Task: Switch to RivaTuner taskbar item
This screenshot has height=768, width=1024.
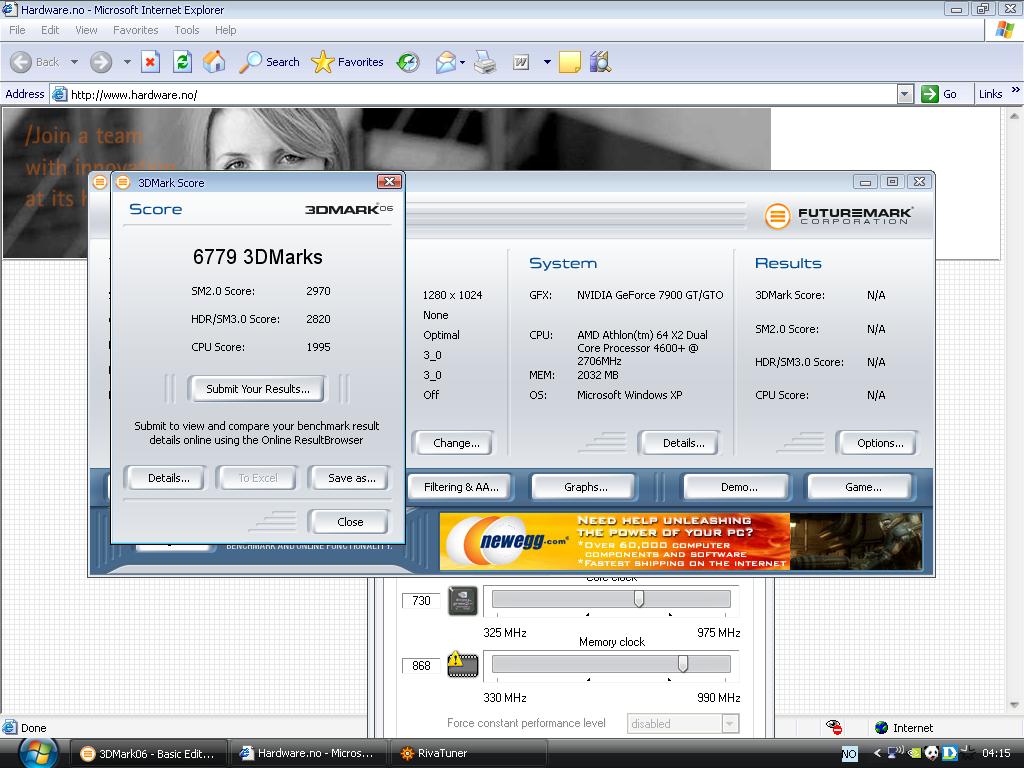Action: 468,754
